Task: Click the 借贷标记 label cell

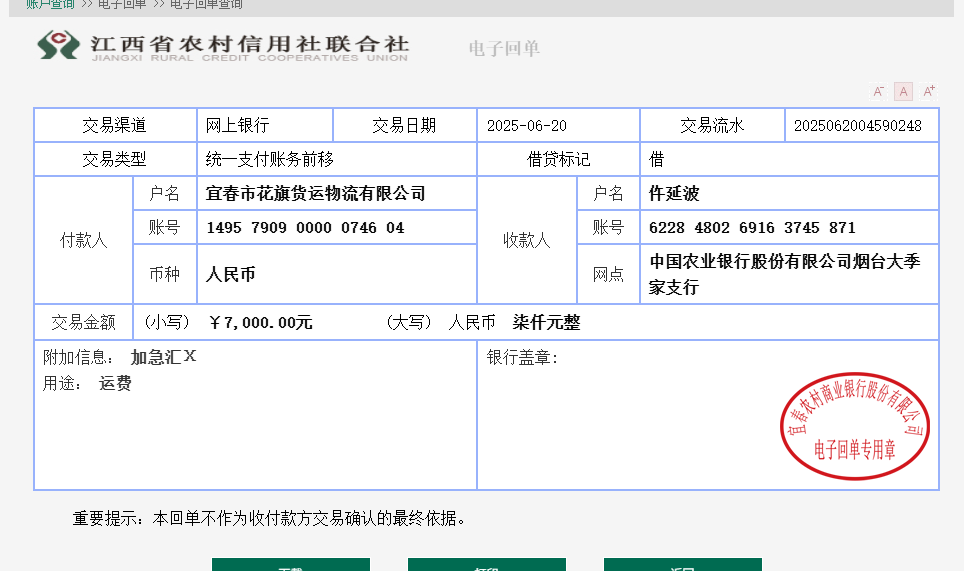Action: (x=558, y=160)
